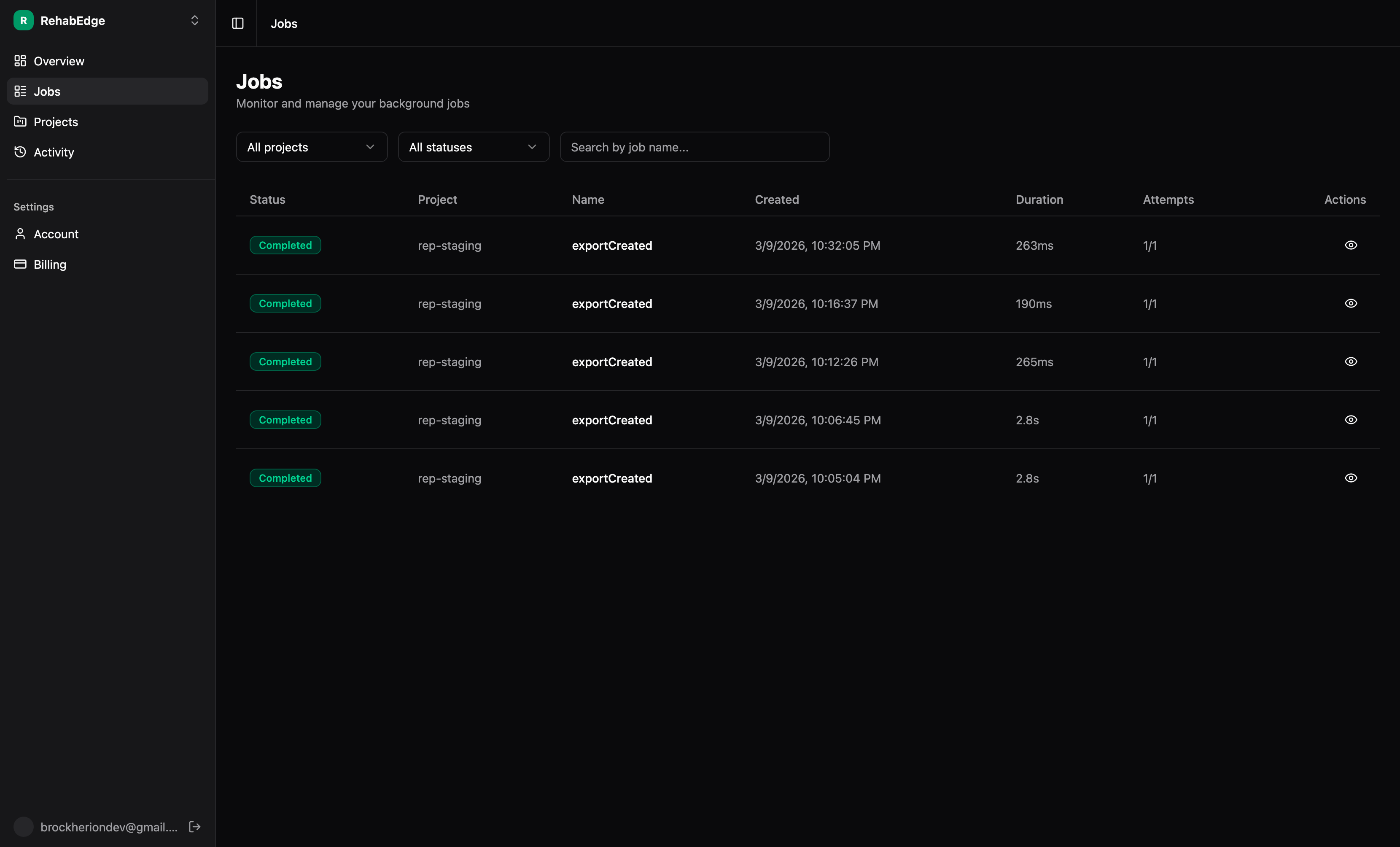Open the eye icon on the 190ms job
The width and height of the screenshot is (1400, 847).
(x=1351, y=303)
